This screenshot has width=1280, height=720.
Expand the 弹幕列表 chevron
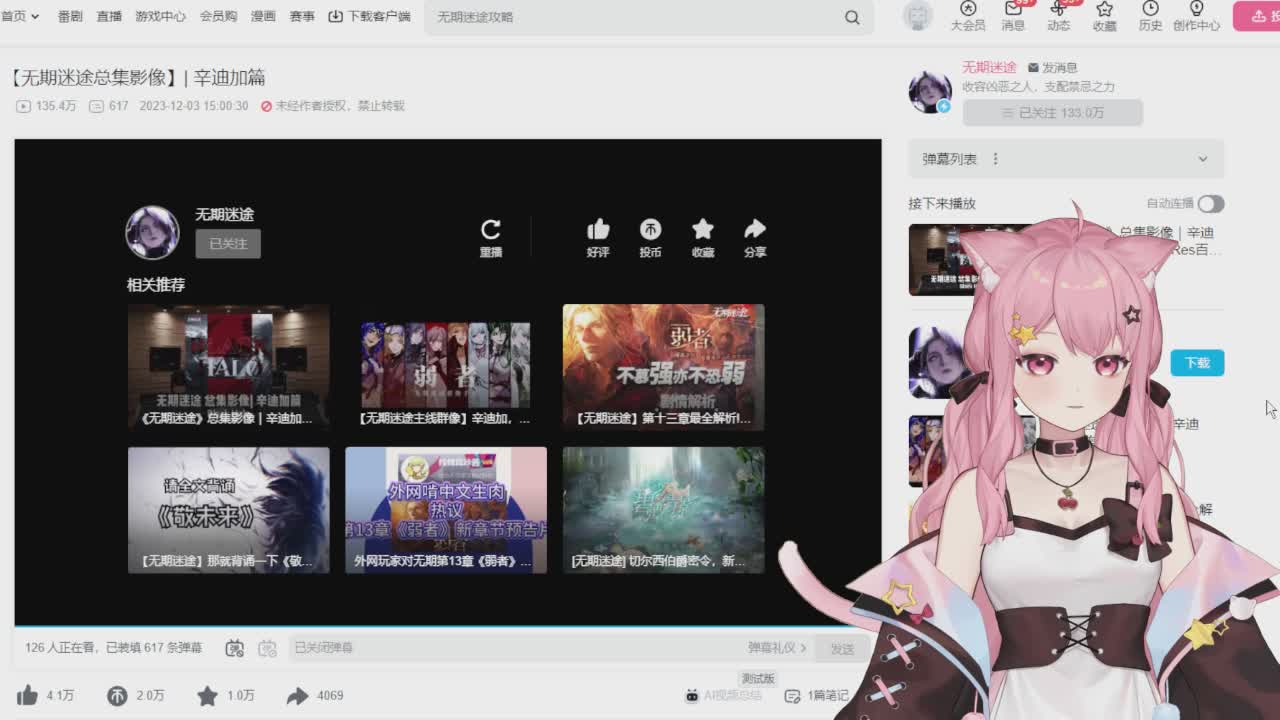click(1203, 159)
